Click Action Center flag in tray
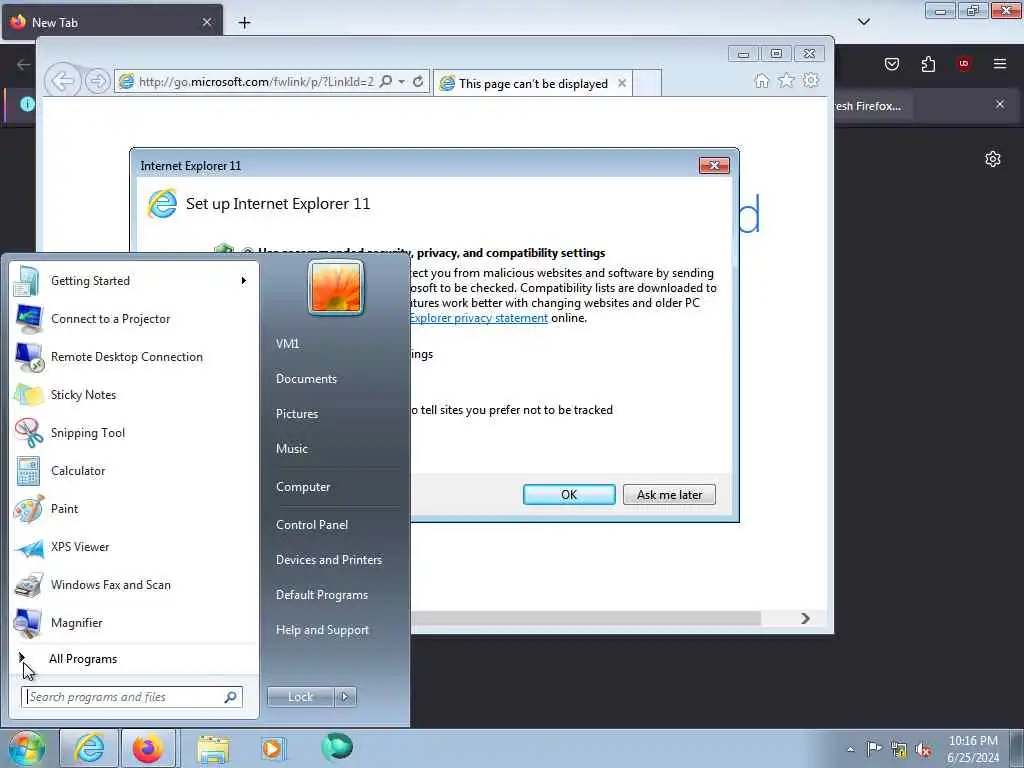 [874, 749]
